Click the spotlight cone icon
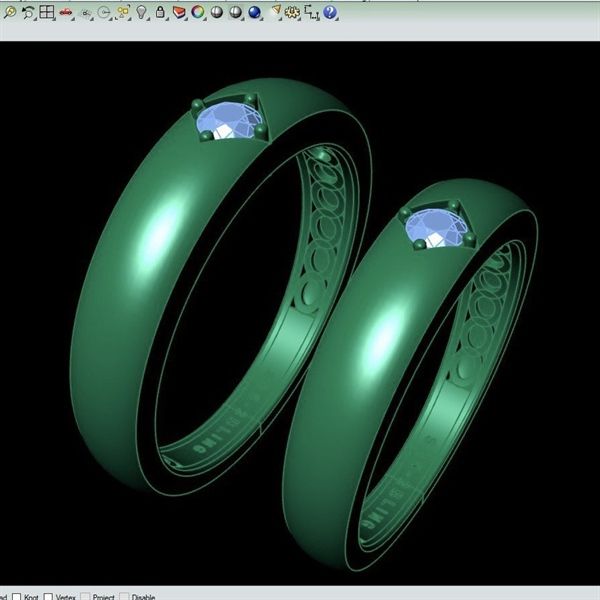 coord(275,12)
